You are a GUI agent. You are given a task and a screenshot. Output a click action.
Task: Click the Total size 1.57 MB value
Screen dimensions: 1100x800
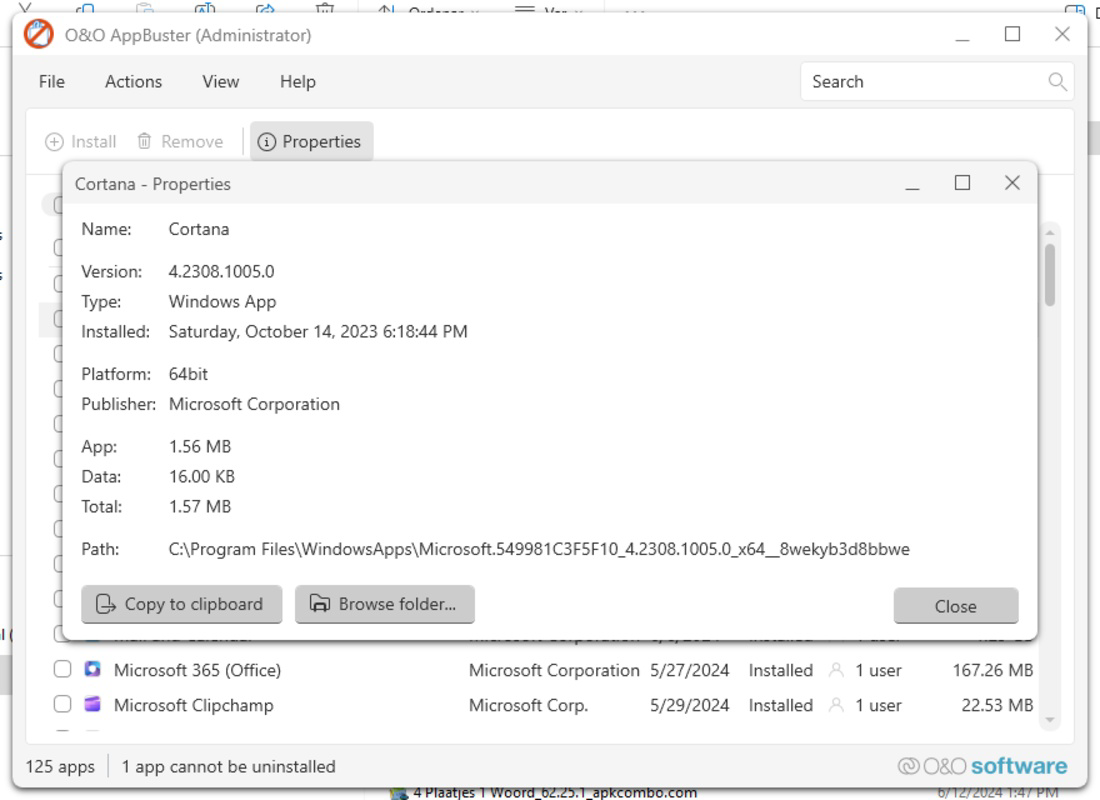tap(200, 507)
